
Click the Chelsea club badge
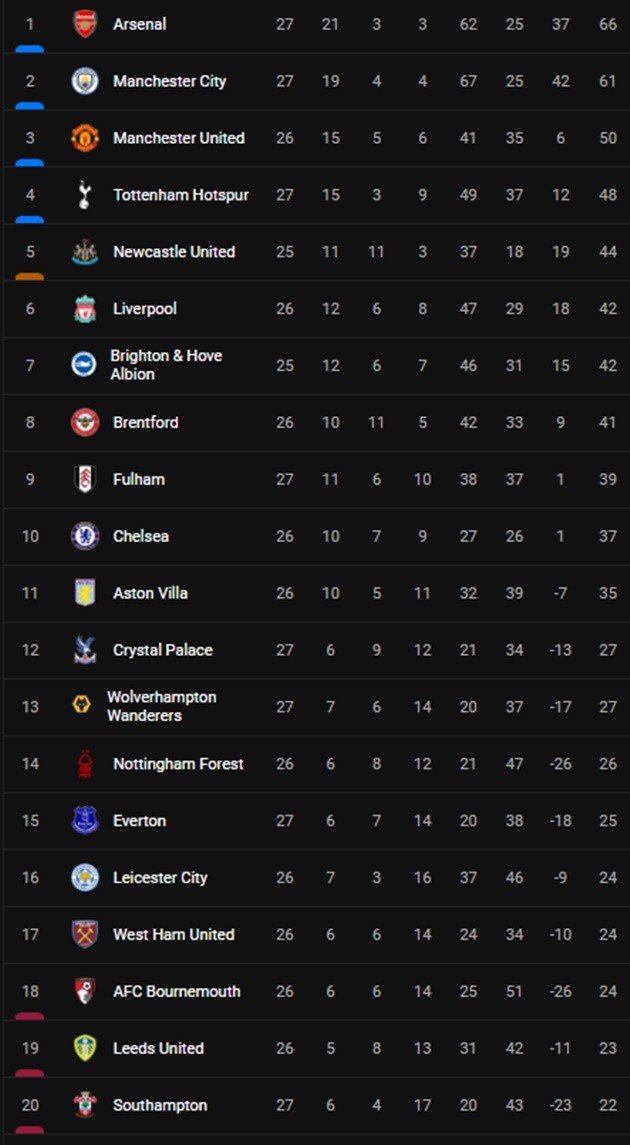85,536
